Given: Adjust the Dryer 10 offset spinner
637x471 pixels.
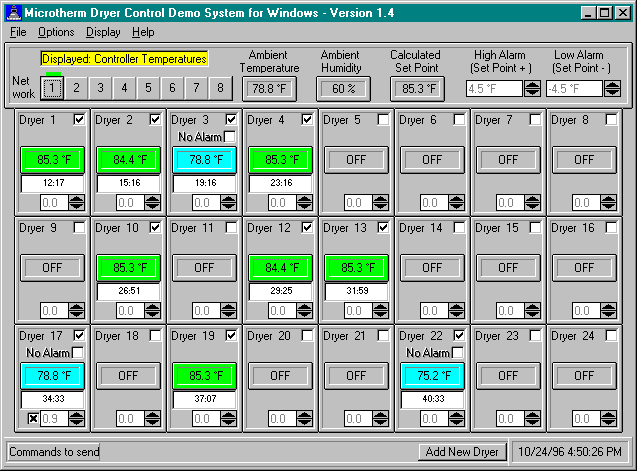Looking at the screenshot, I should click(152, 310).
